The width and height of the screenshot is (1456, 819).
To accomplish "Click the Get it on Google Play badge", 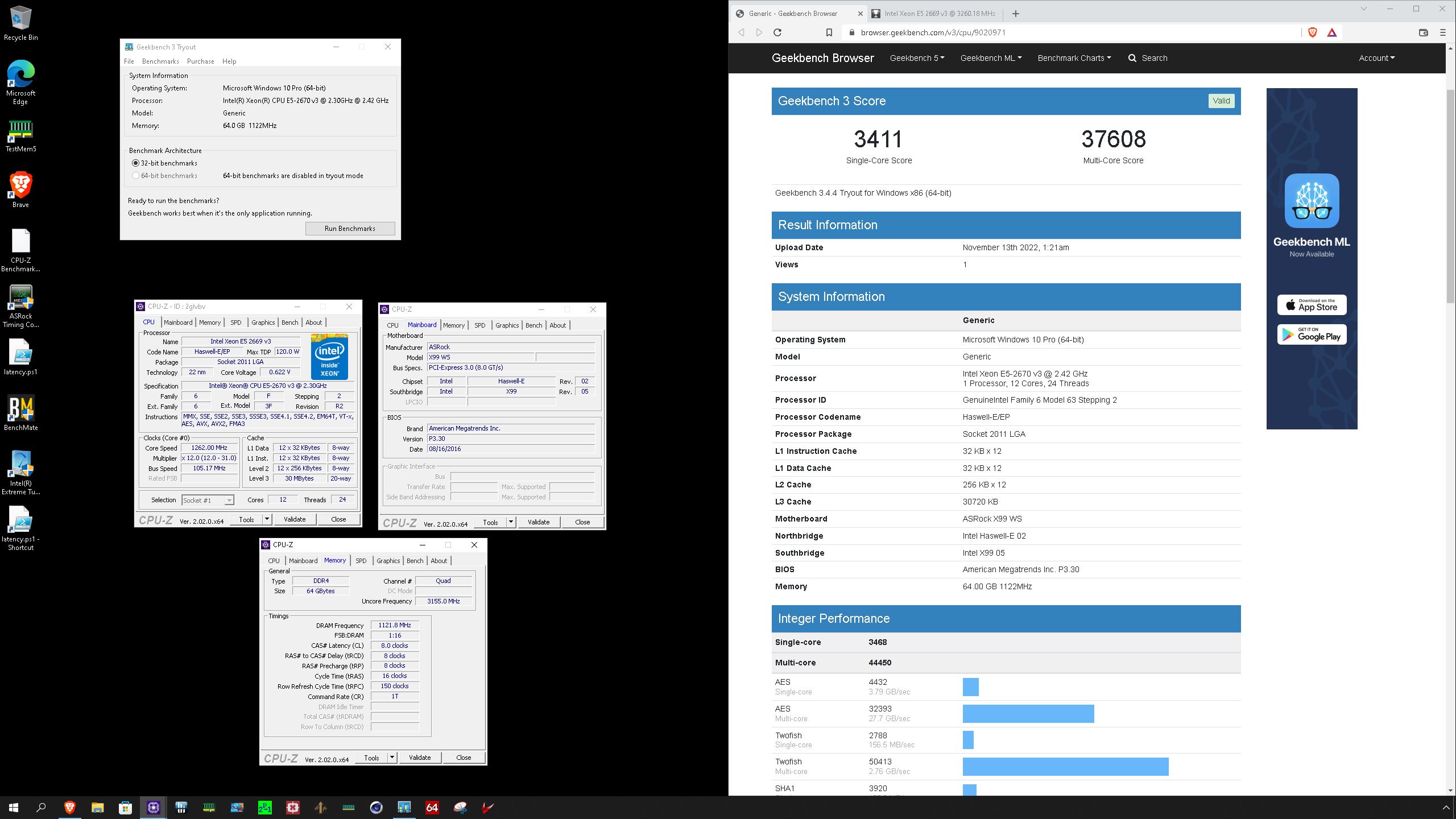I will tap(1312, 334).
